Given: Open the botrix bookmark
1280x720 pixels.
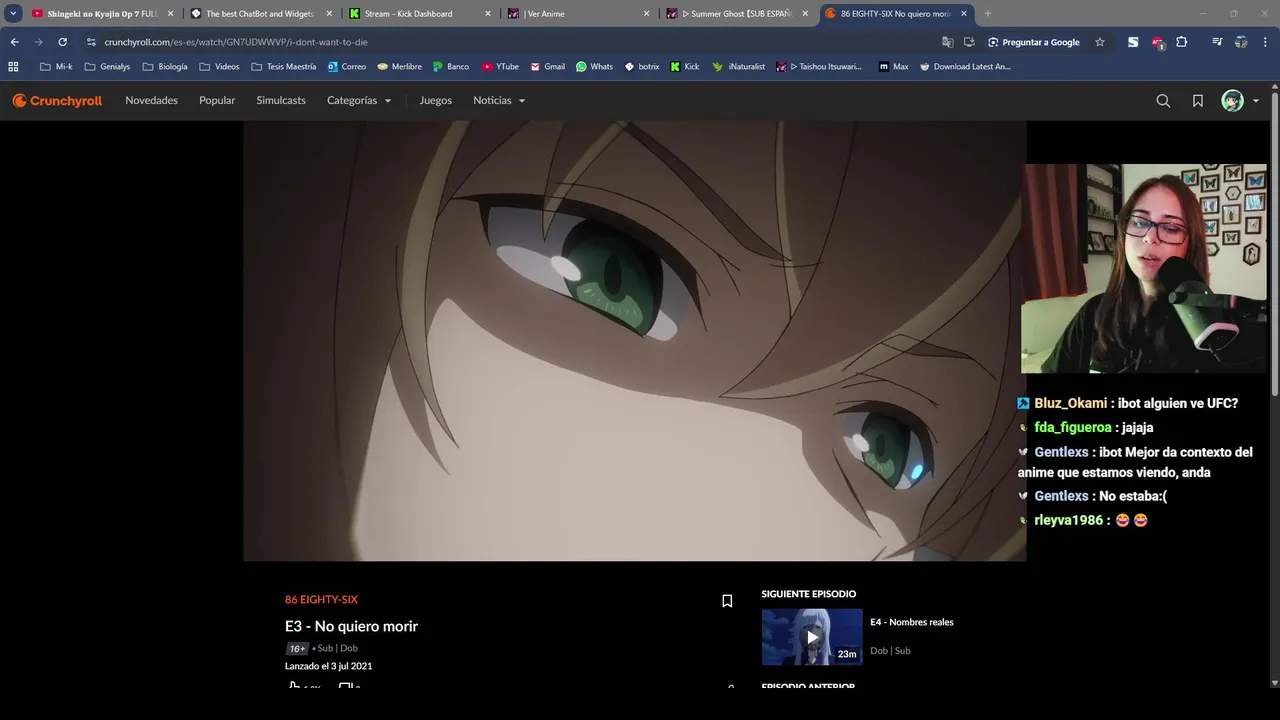Looking at the screenshot, I should pyautogui.click(x=642, y=67).
